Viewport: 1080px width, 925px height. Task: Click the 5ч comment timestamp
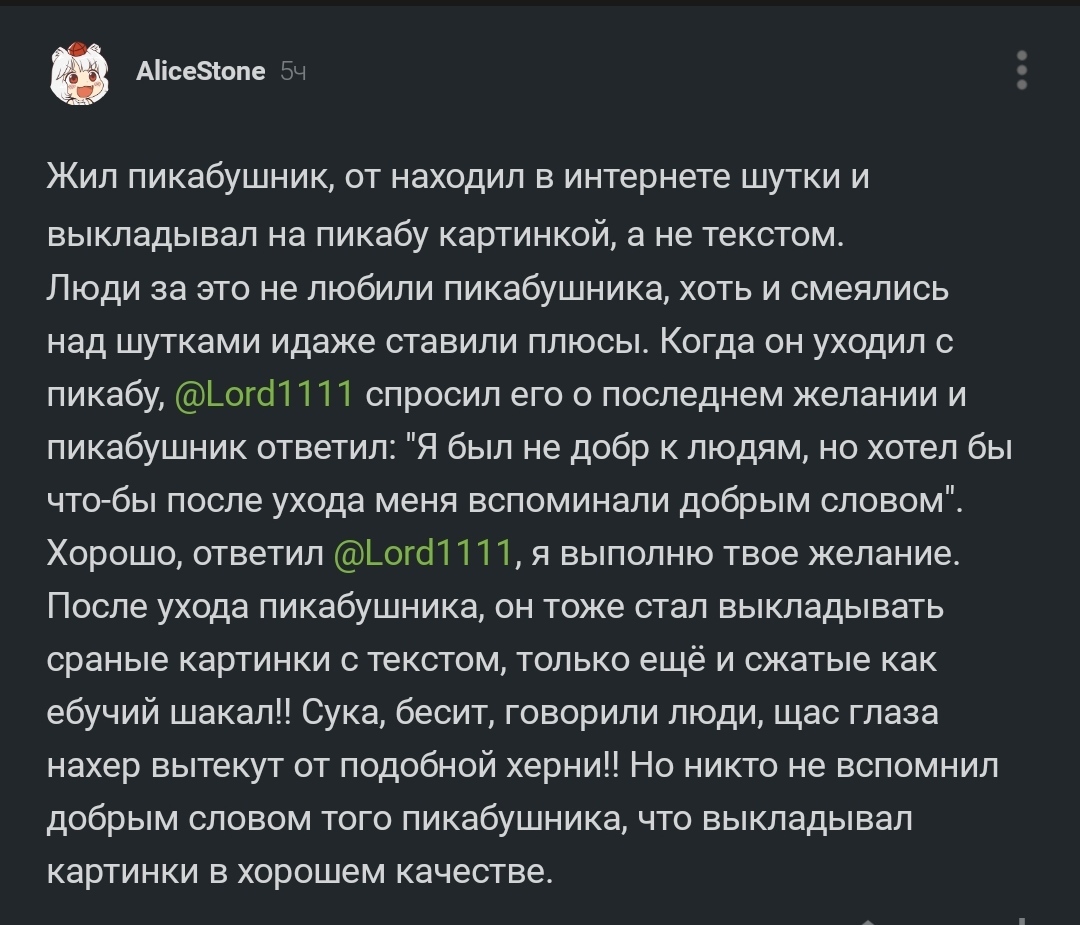pos(293,71)
